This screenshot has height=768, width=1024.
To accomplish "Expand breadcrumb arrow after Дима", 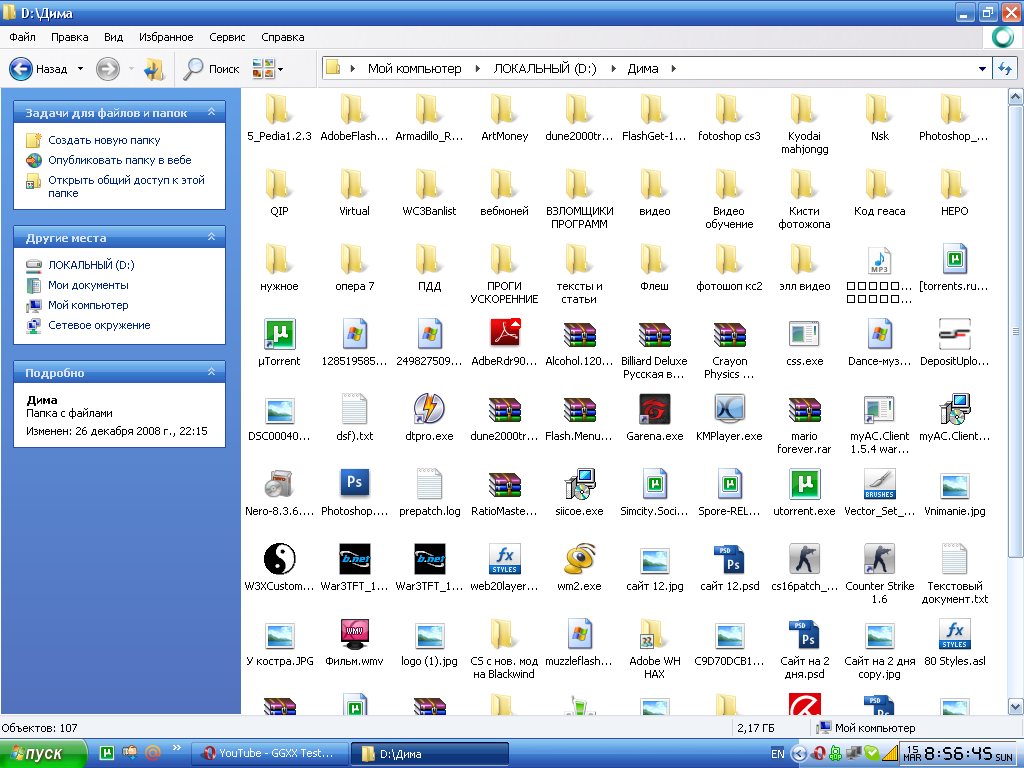I will (x=673, y=69).
